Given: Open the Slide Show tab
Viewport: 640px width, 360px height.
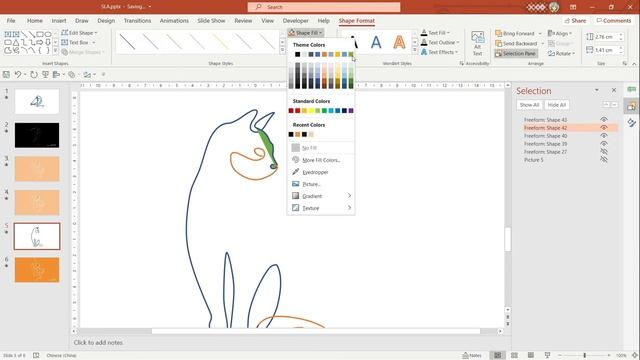Looking at the screenshot, I should [211, 20].
